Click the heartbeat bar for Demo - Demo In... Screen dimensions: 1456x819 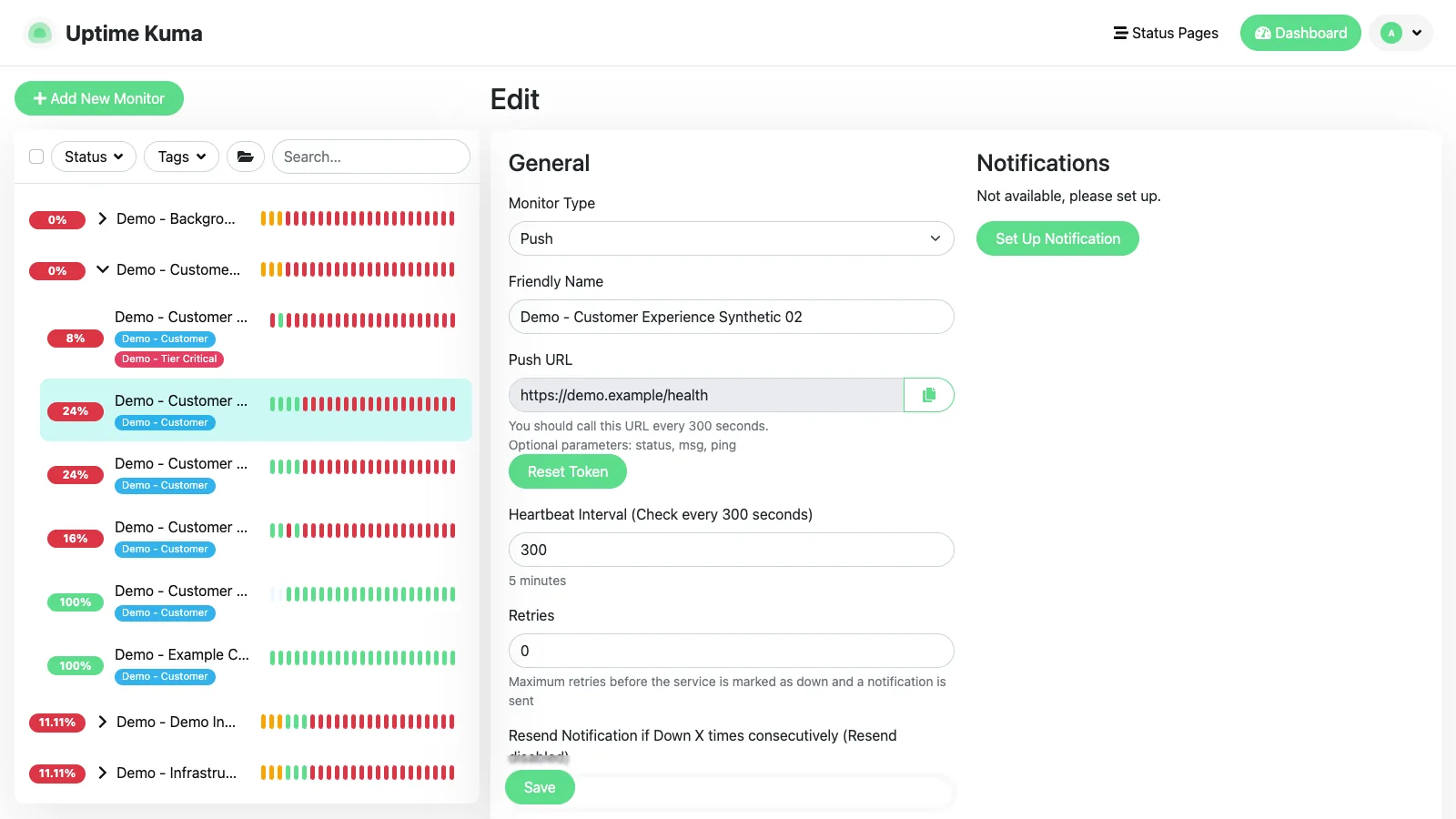pyautogui.click(x=358, y=722)
